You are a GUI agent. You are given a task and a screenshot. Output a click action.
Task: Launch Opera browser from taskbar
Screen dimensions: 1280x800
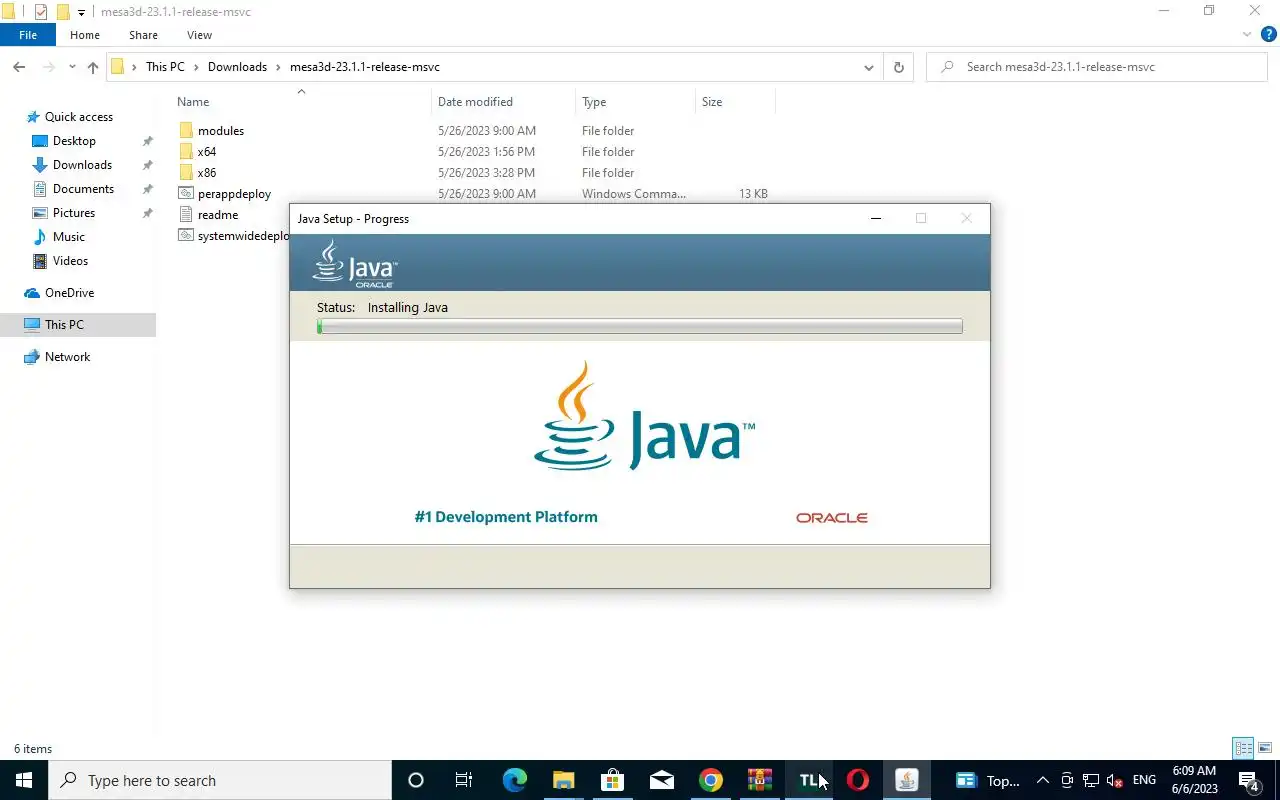[858, 780]
